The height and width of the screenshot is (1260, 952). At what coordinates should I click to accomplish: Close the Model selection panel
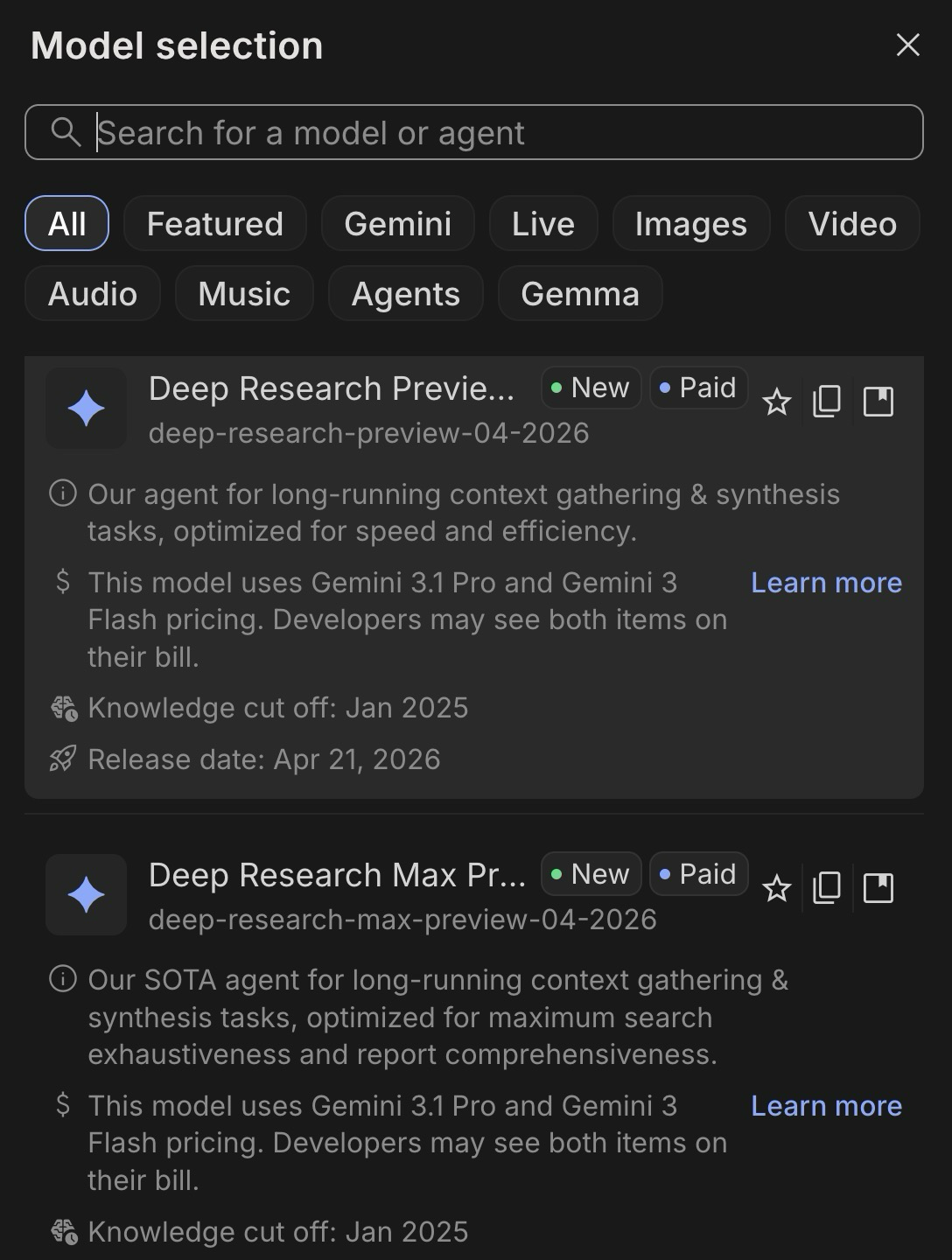pyautogui.click(x=907, y=45)
